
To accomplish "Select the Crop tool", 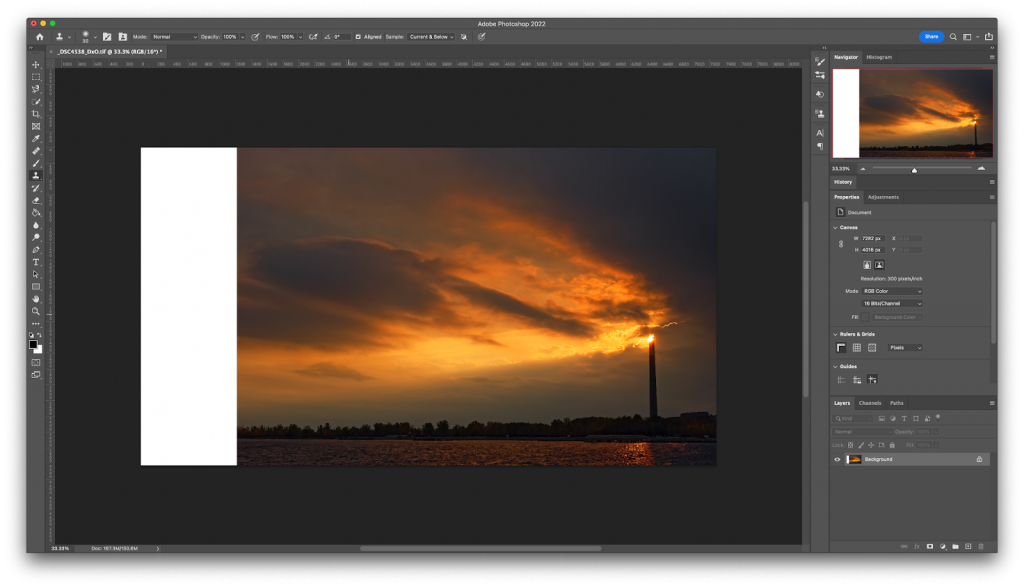I will 35,114.
